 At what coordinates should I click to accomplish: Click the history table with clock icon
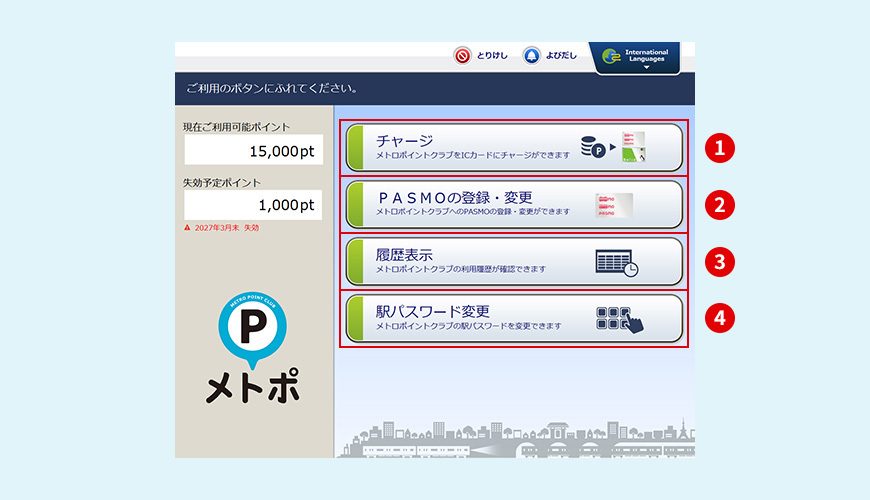coord(616,262)
